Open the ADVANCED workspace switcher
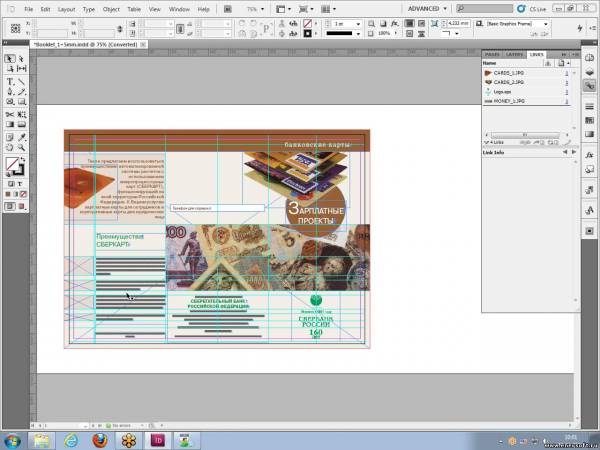 [427, 8]
